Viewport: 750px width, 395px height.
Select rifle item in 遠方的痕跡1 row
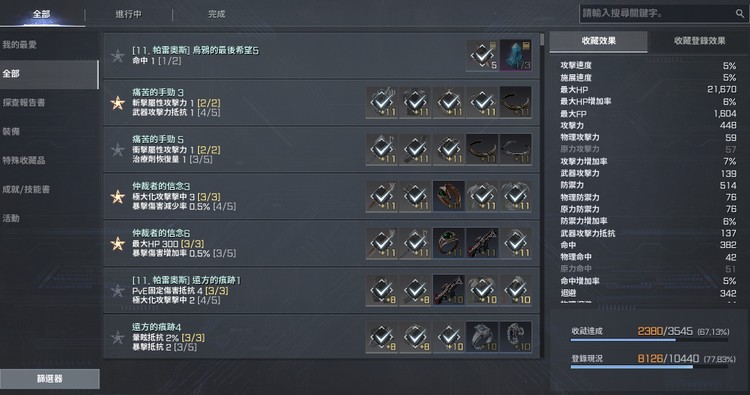tap(449, 290)
